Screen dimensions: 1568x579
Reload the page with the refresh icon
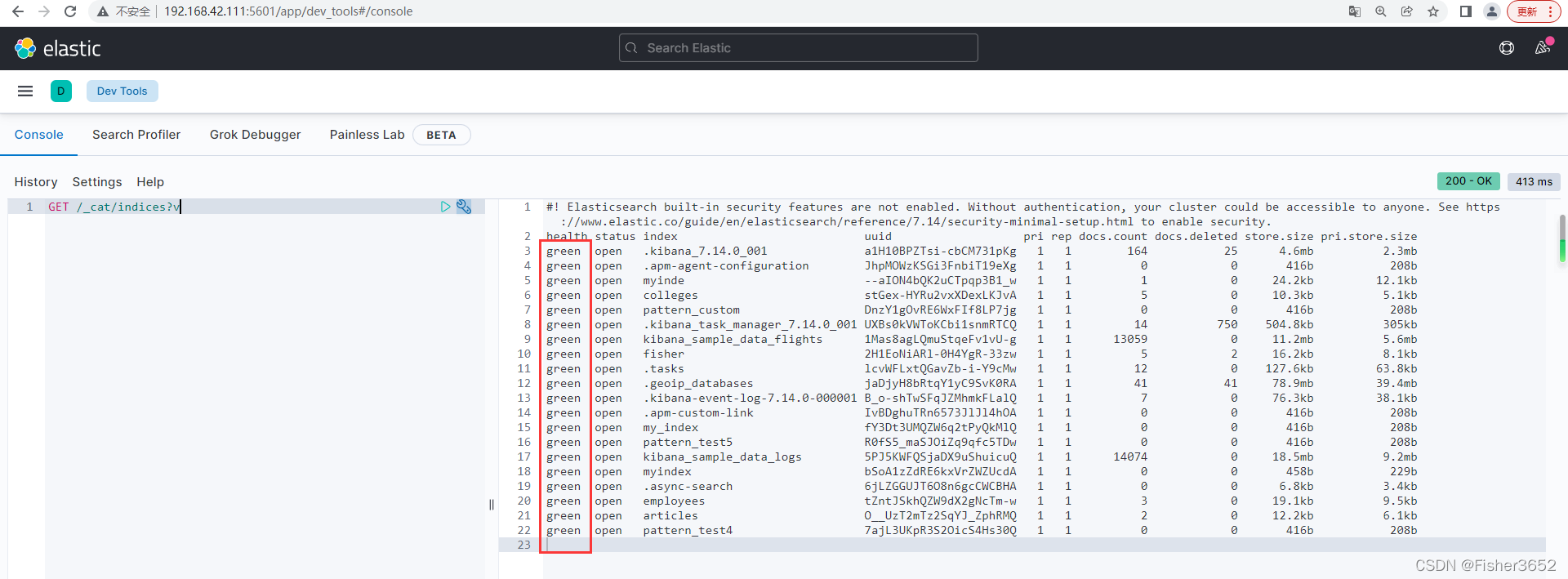tap(70, 11)
